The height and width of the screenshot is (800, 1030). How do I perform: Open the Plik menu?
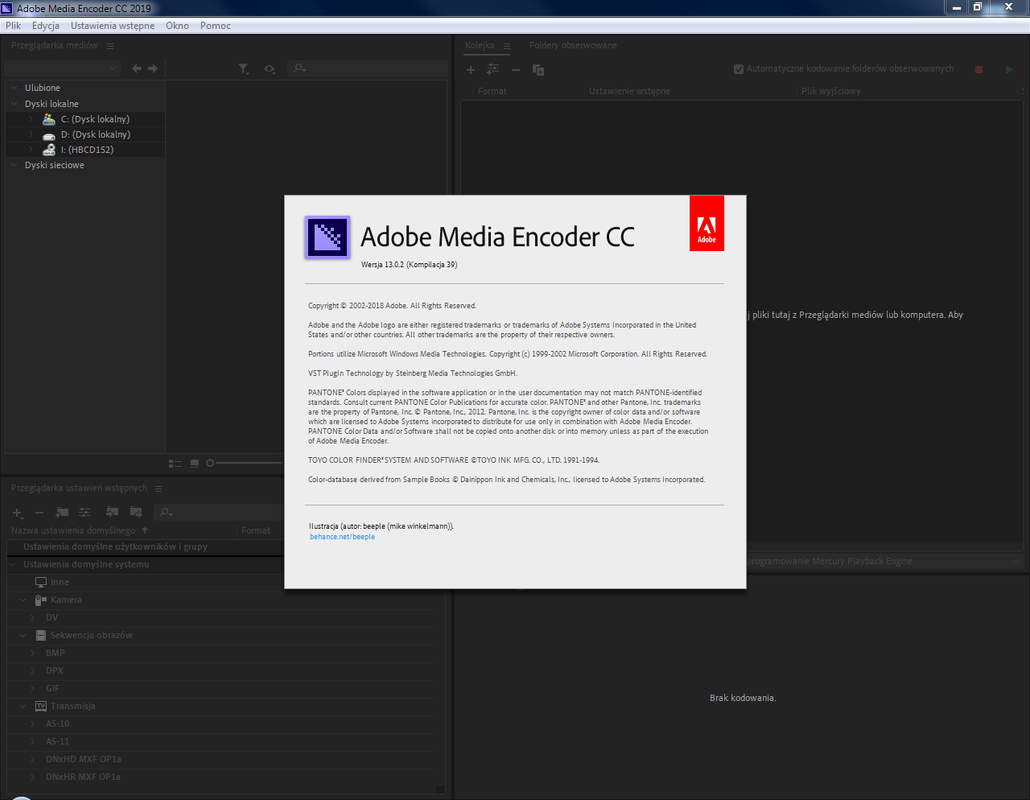click(x=13, y=26)
